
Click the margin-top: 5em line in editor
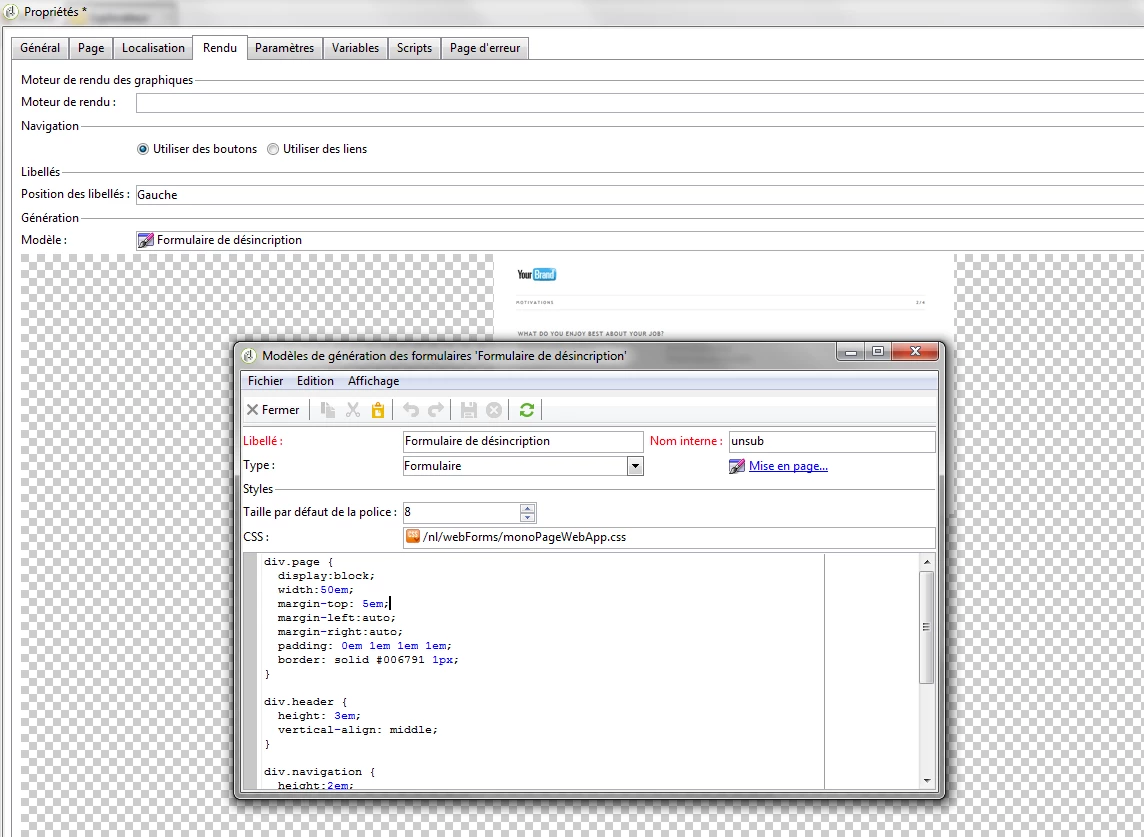(333, 604)
